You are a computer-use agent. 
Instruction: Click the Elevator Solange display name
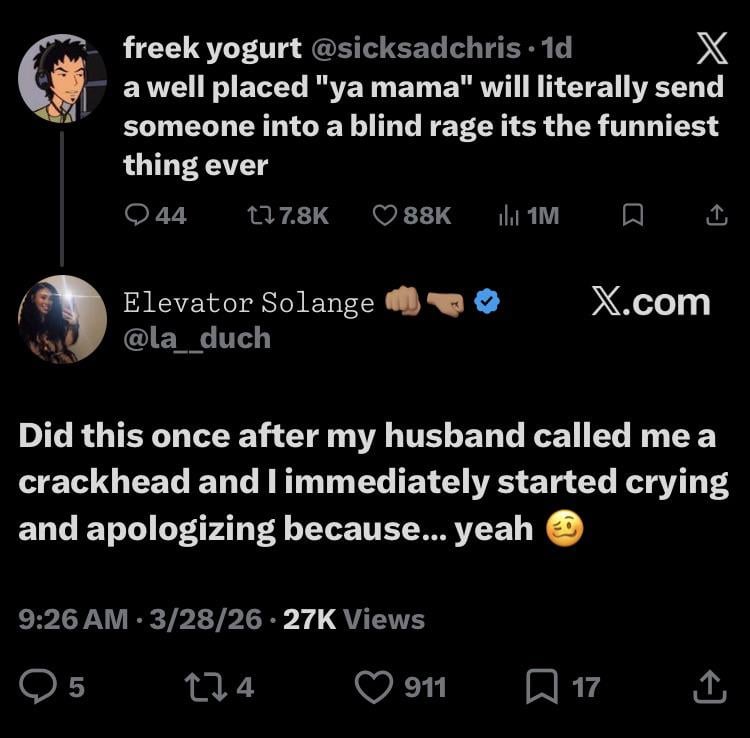[x=248, y=303]
